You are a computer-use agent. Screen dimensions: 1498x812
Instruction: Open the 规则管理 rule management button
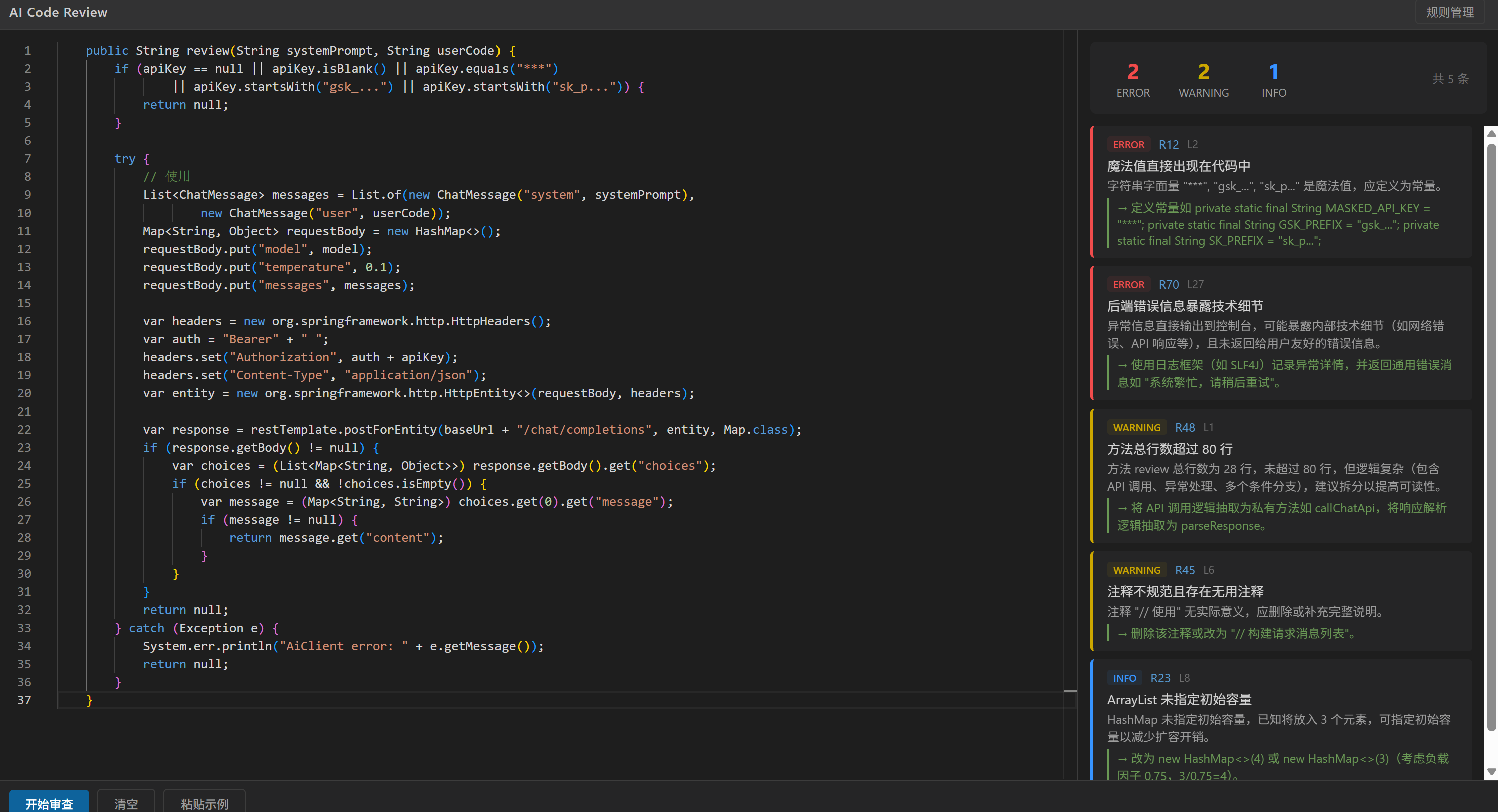tap(1450, 12)
